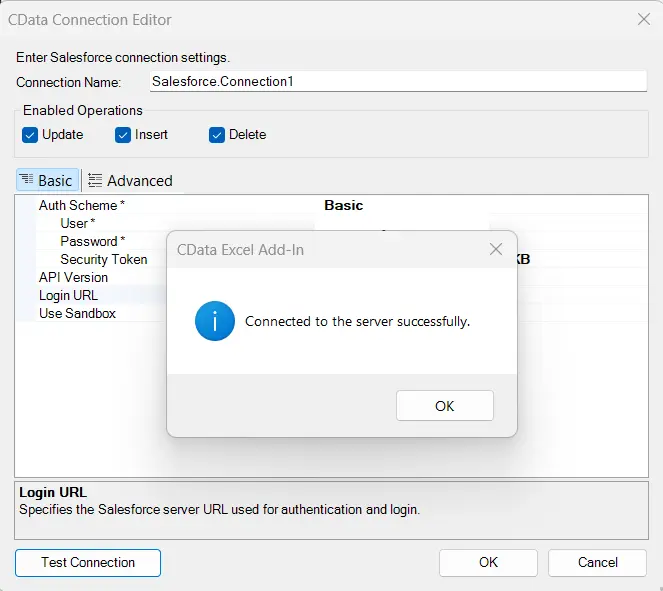Close the CData Excel Add-In dialog
Viewport: 663px width, 591px height.
click(495, 249)
